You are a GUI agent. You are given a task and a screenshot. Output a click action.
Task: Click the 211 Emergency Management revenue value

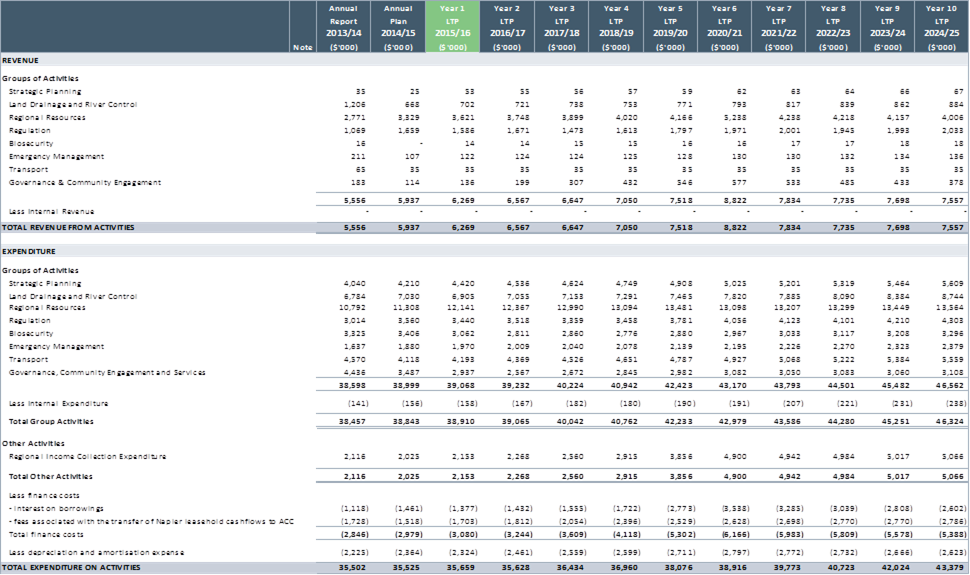pyautogui.click(x=359, y=157)
